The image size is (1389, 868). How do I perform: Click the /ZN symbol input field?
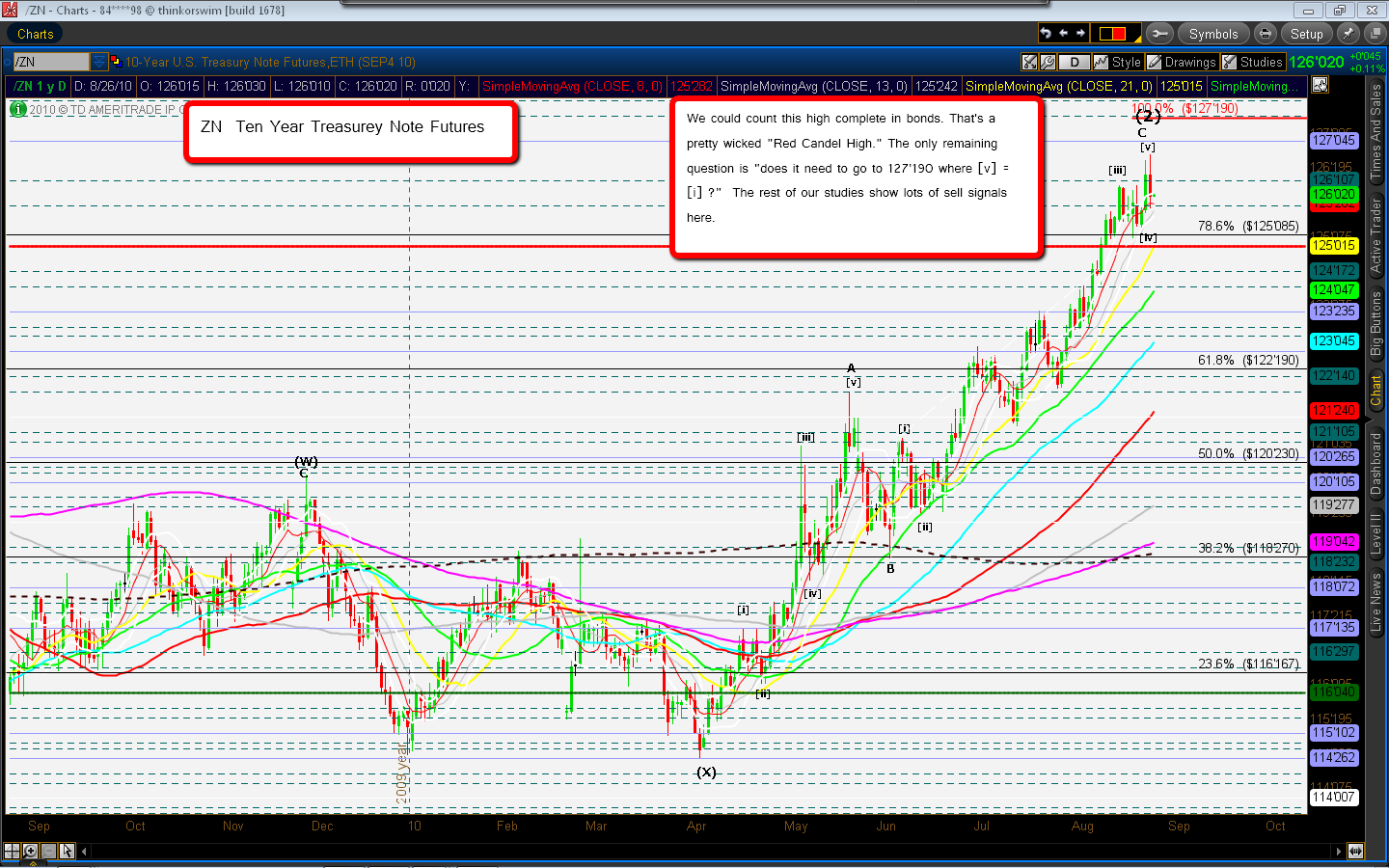point(50,62)
